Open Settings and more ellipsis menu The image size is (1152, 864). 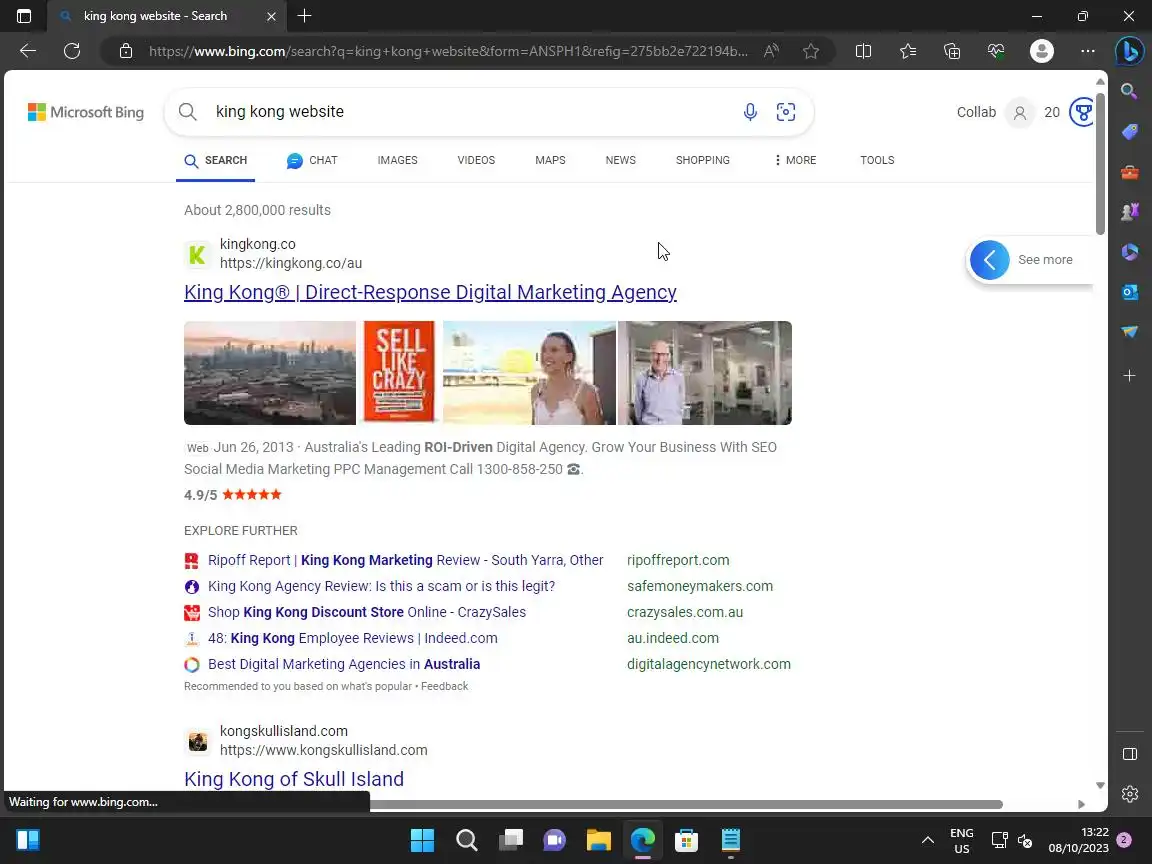[x=1088, y=51]
